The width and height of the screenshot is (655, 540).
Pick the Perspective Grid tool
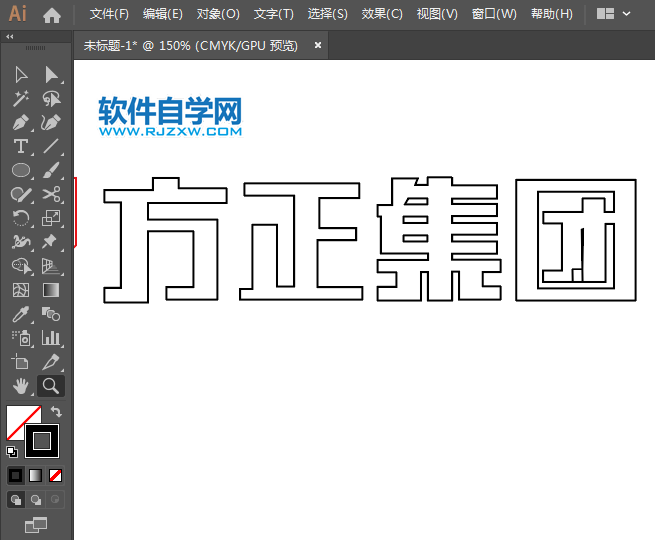[51, 266]
